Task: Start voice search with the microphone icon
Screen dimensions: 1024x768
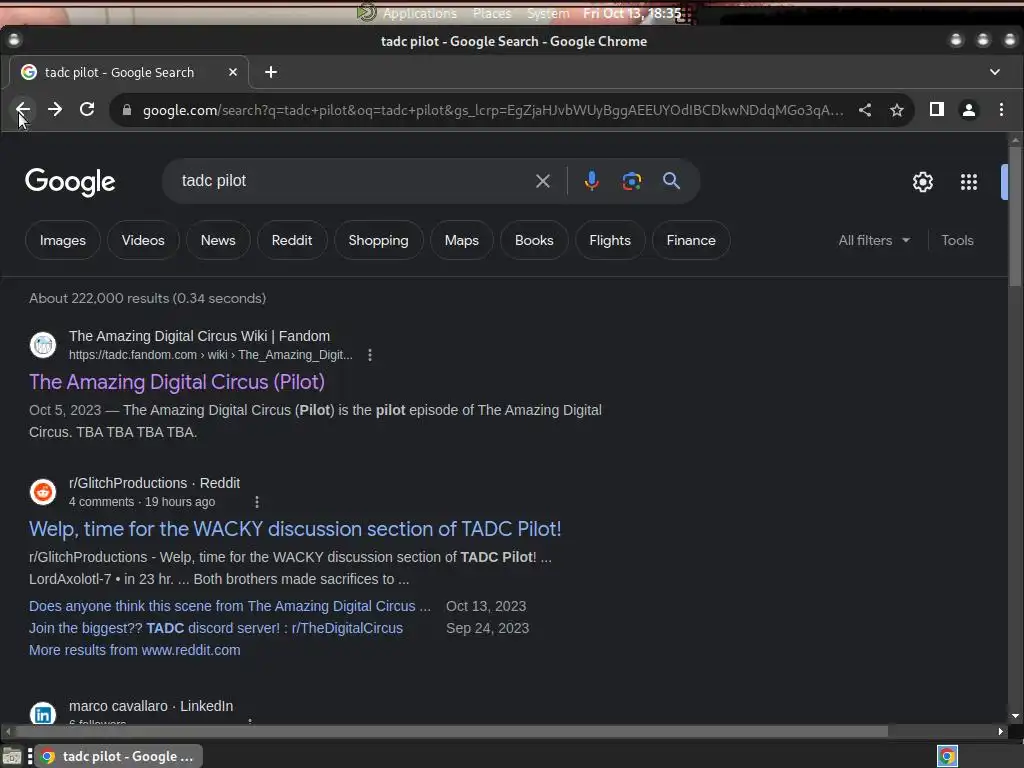Action: pyautogui.click(x=592, y=181)
